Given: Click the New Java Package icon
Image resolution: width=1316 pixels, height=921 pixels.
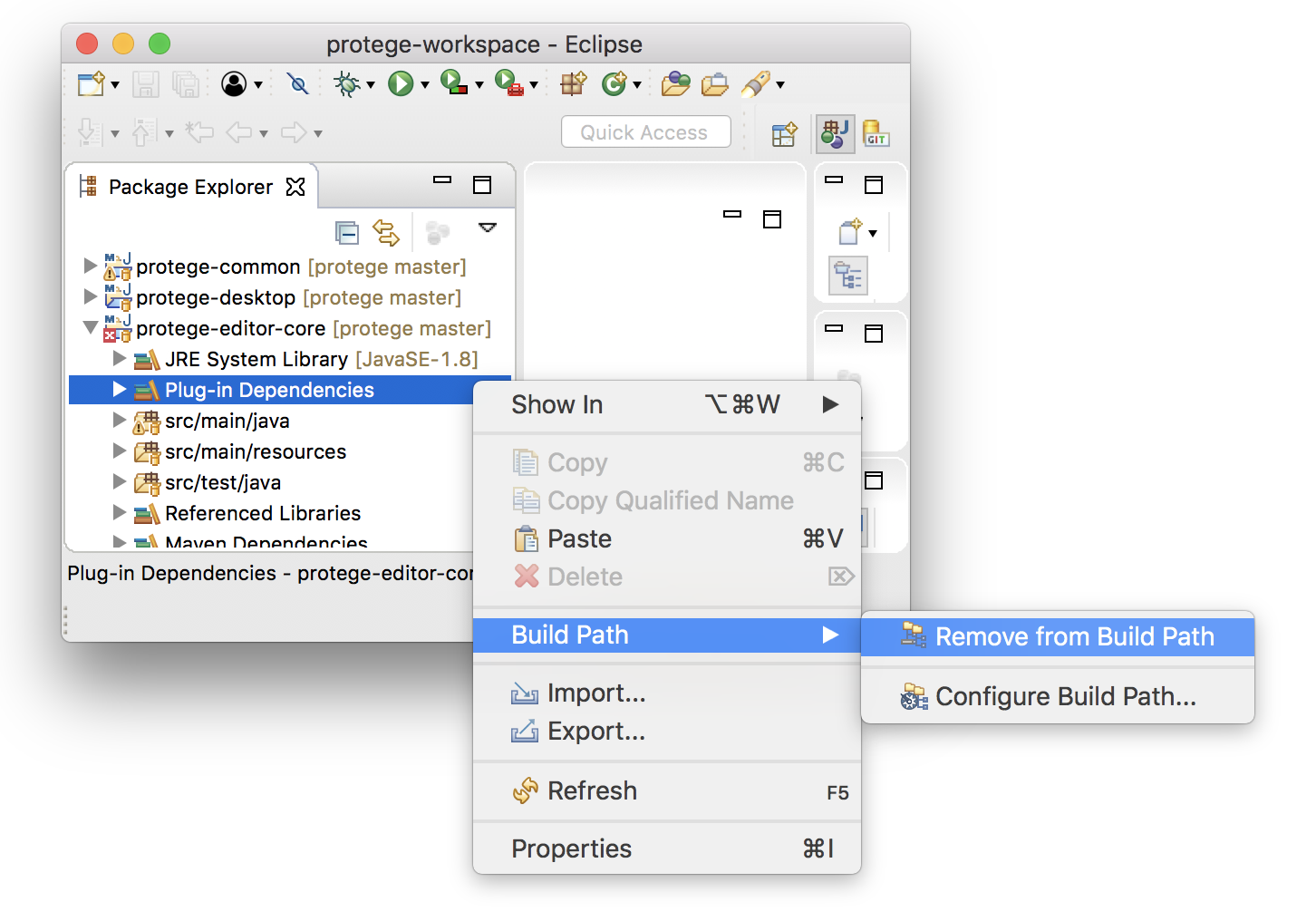Looking at the screenshot, I should (574, 84).
